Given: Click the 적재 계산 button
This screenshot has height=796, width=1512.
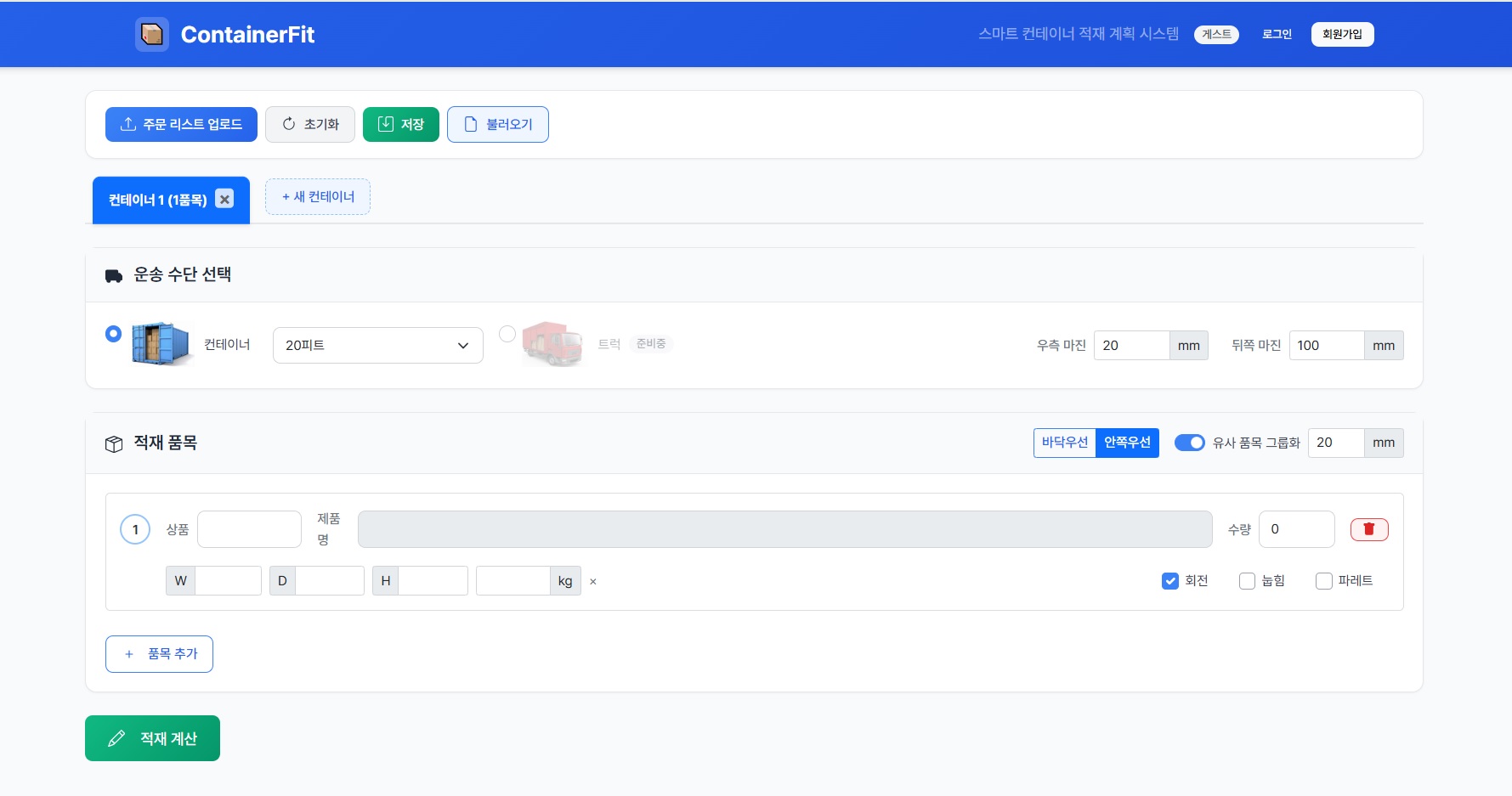Looking at the screenshot, I should tap(152, 738).
